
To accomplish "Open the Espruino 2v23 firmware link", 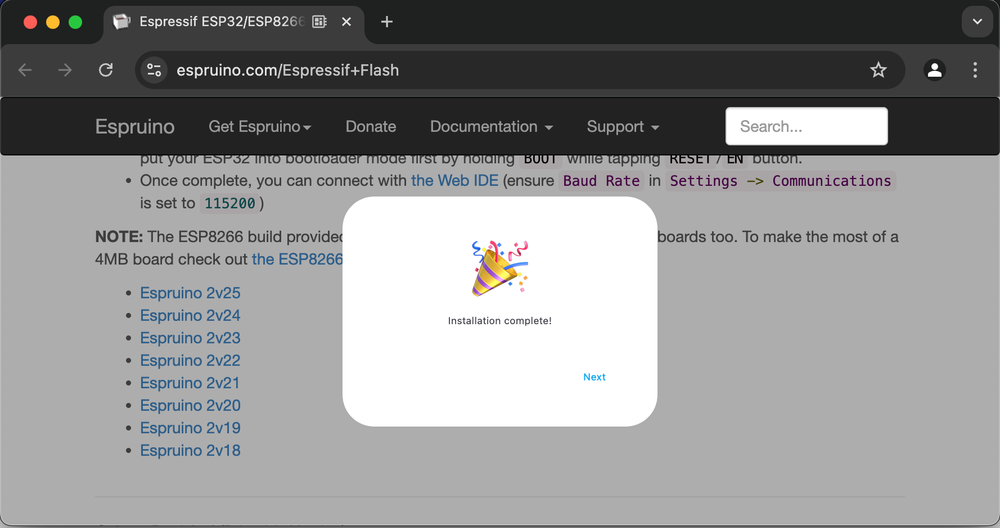I will click(190, 337).
